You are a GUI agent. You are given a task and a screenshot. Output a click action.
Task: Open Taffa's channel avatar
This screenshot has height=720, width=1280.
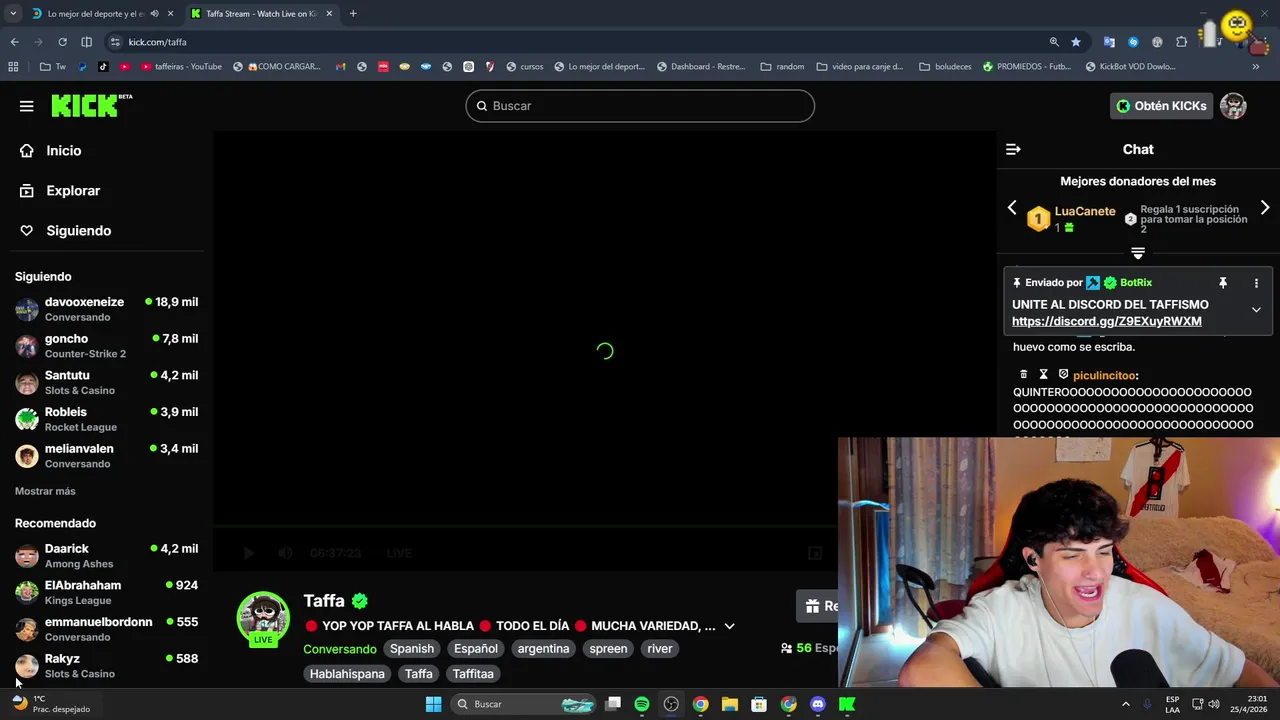(x=263, y=618)
